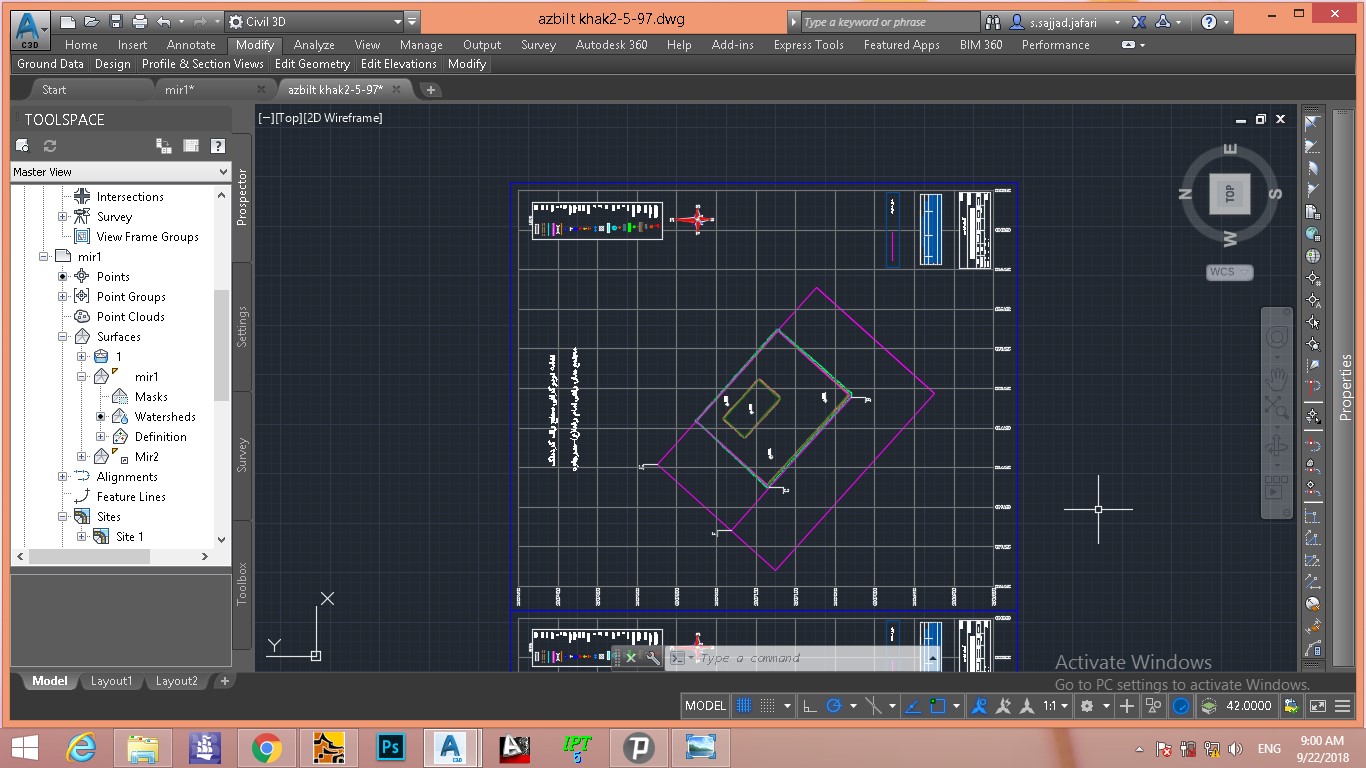Switch to the Layout1 tab

[111, 681]
